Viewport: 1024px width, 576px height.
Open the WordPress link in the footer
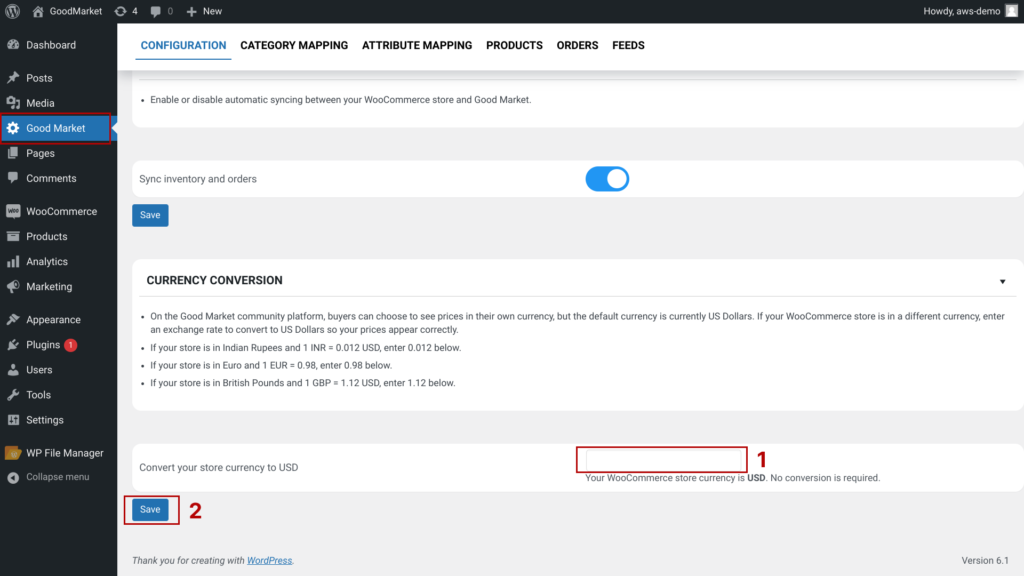coord(269,561)
